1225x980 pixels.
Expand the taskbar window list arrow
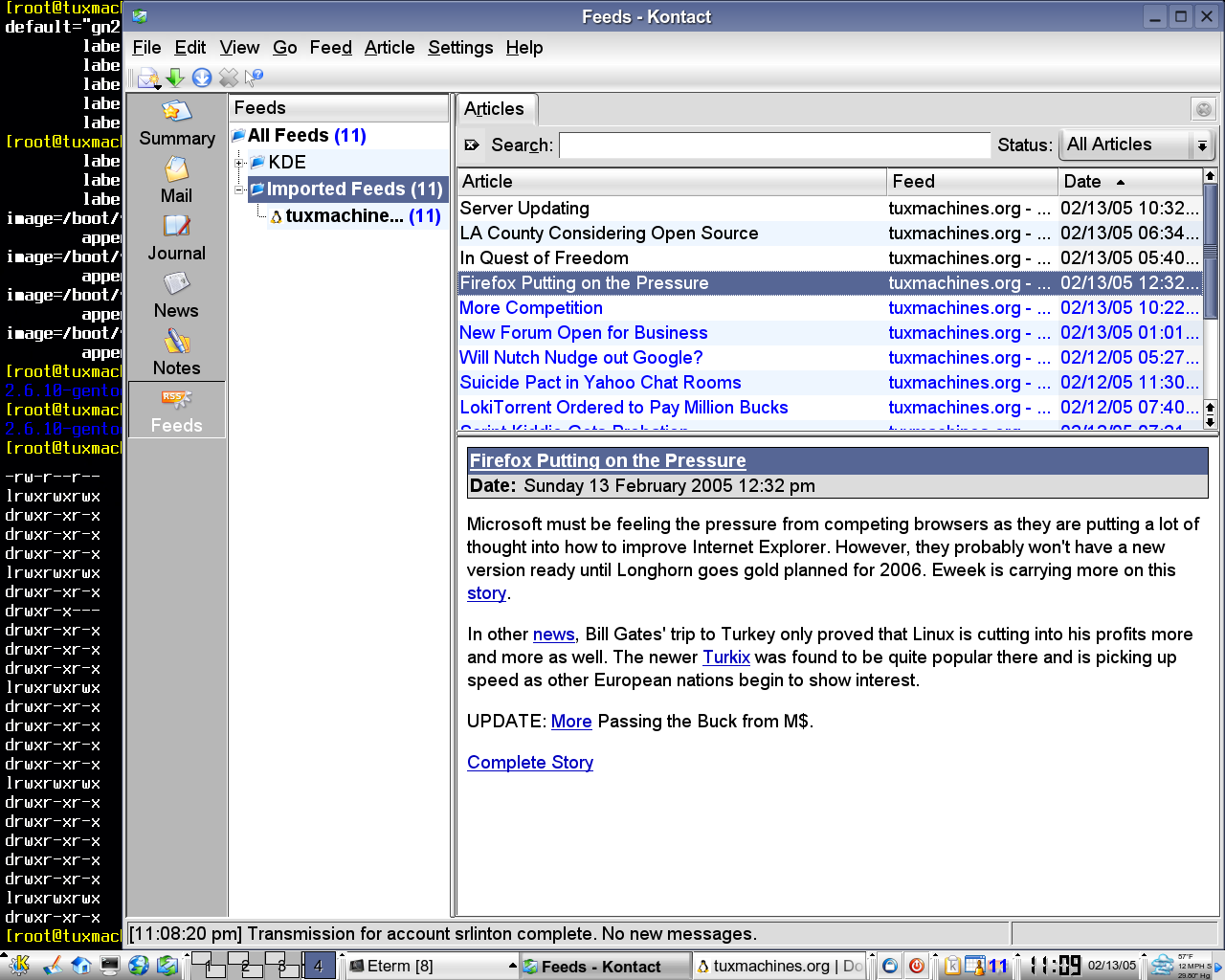[x=513, y=966]
